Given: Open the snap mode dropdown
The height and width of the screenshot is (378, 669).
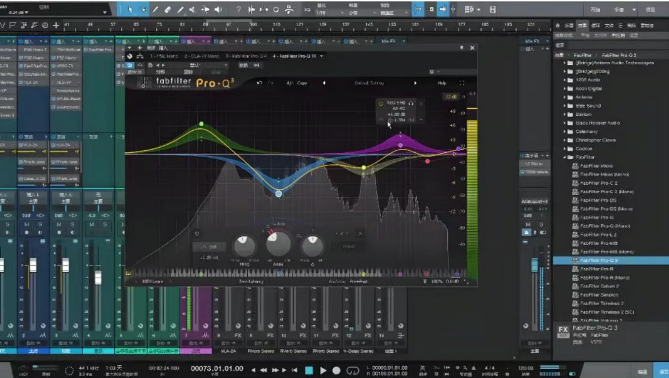Looking at the screenshot, I should tap(393, 13).
